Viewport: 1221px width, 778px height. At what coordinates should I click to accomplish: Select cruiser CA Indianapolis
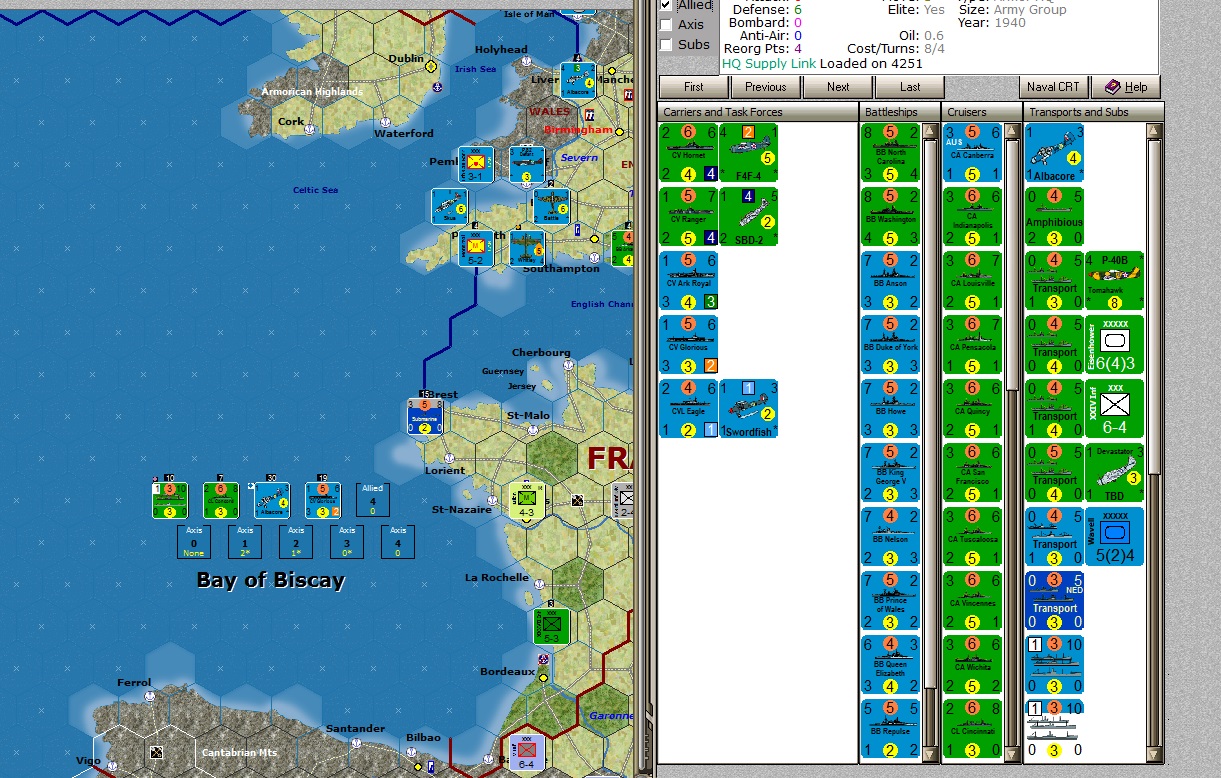(x=972, y=217)
